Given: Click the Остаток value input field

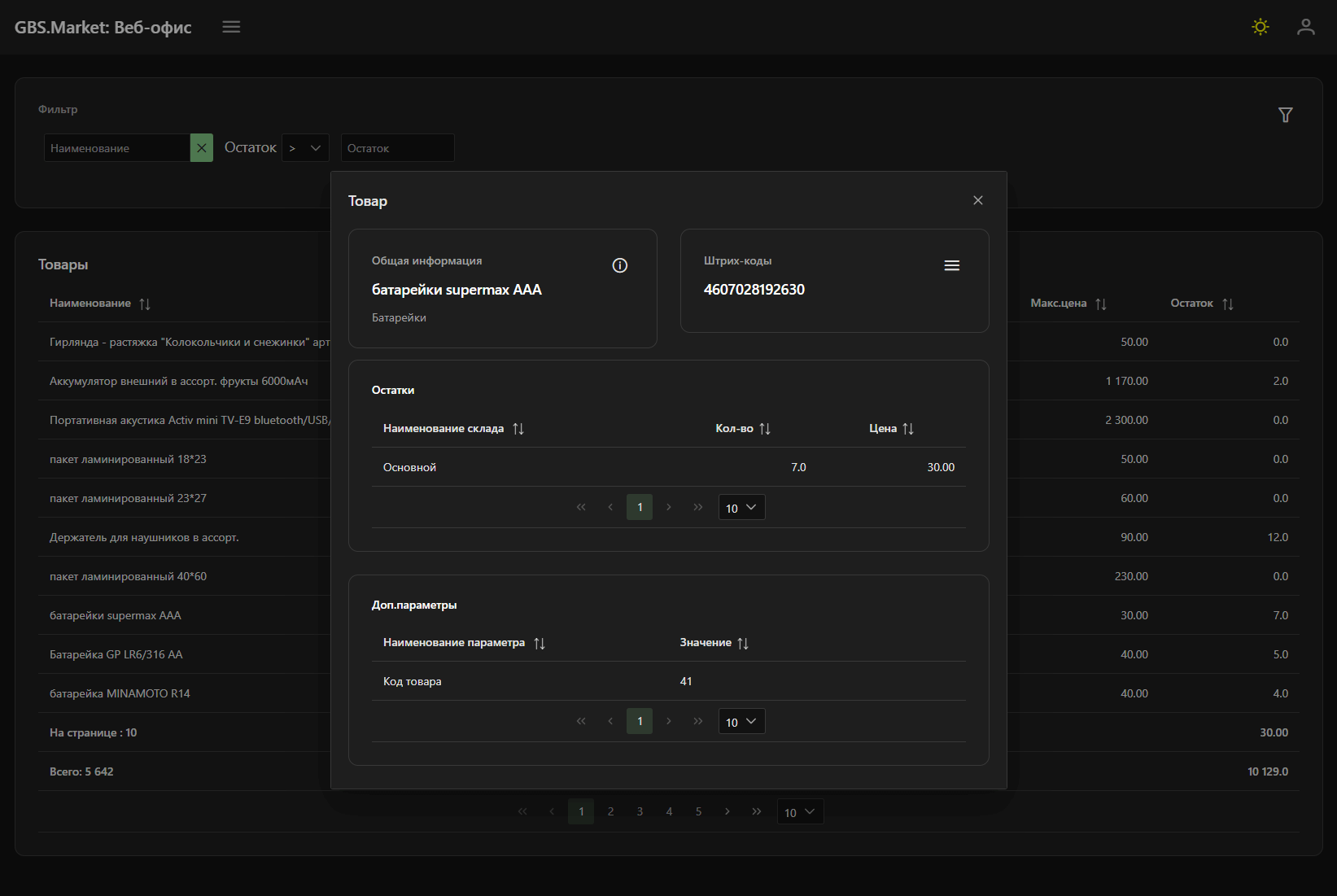Looking at the screenshot, I should point(397,148).
